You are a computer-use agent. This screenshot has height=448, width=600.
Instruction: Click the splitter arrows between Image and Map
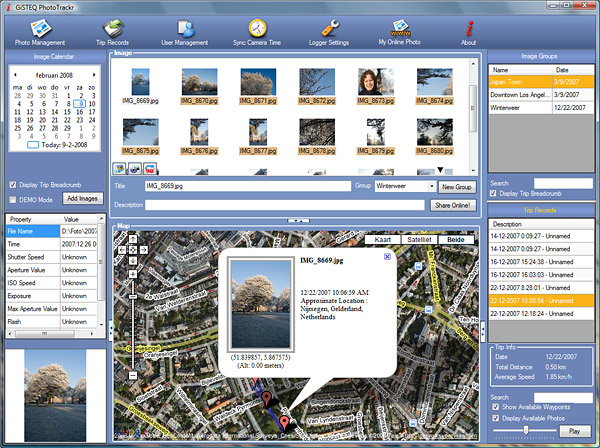tap(298, 221)
